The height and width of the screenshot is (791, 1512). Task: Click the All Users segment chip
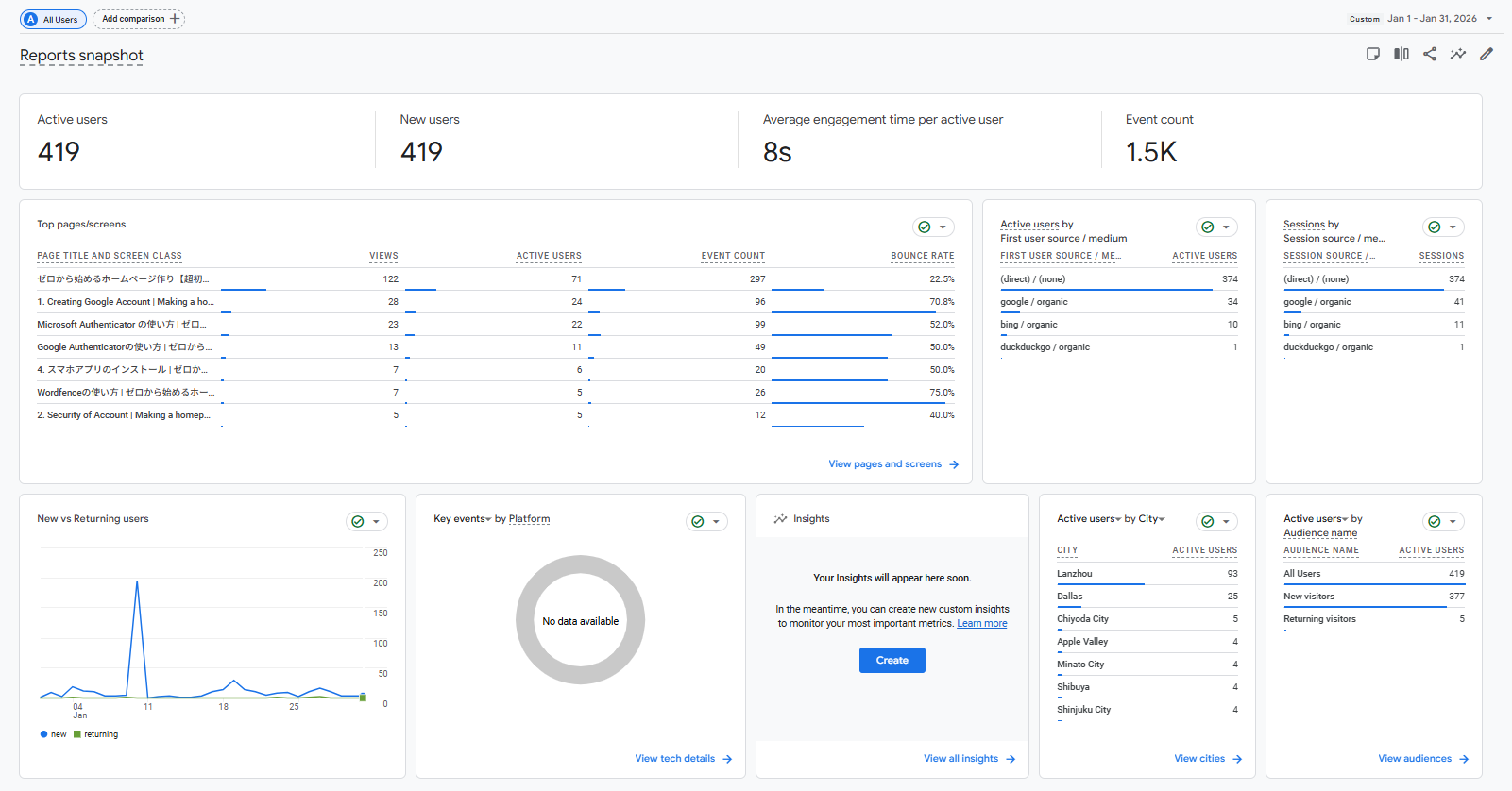tap(53, 19)
